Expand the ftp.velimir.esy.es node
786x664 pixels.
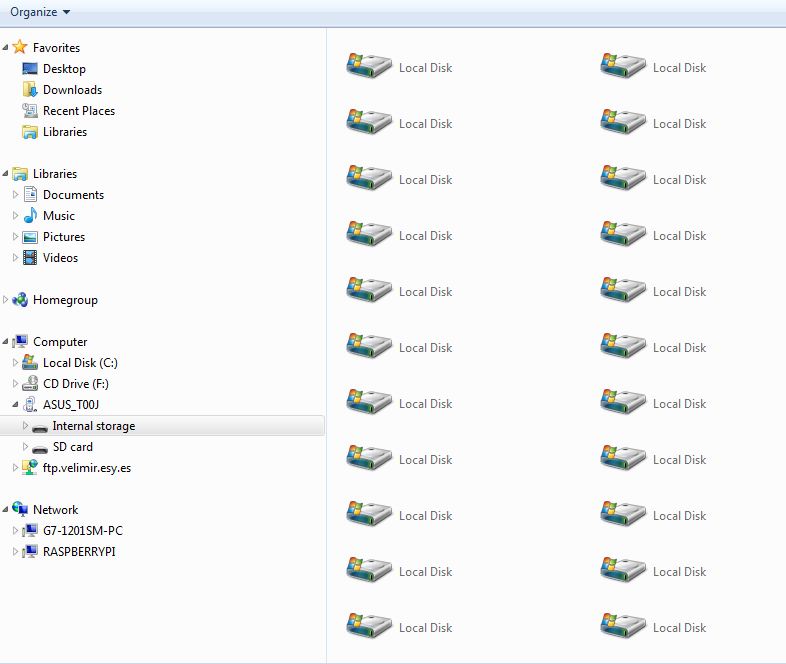click(15, 468)
